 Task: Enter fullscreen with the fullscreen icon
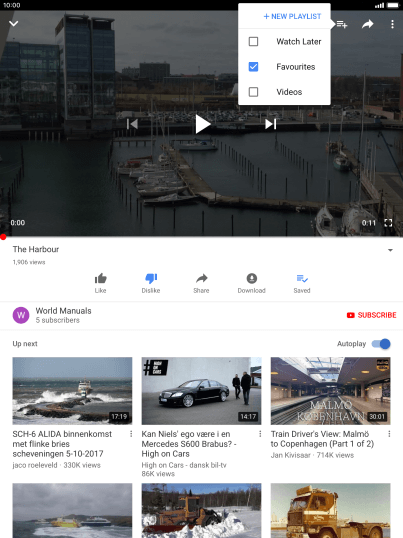point(388,223)
